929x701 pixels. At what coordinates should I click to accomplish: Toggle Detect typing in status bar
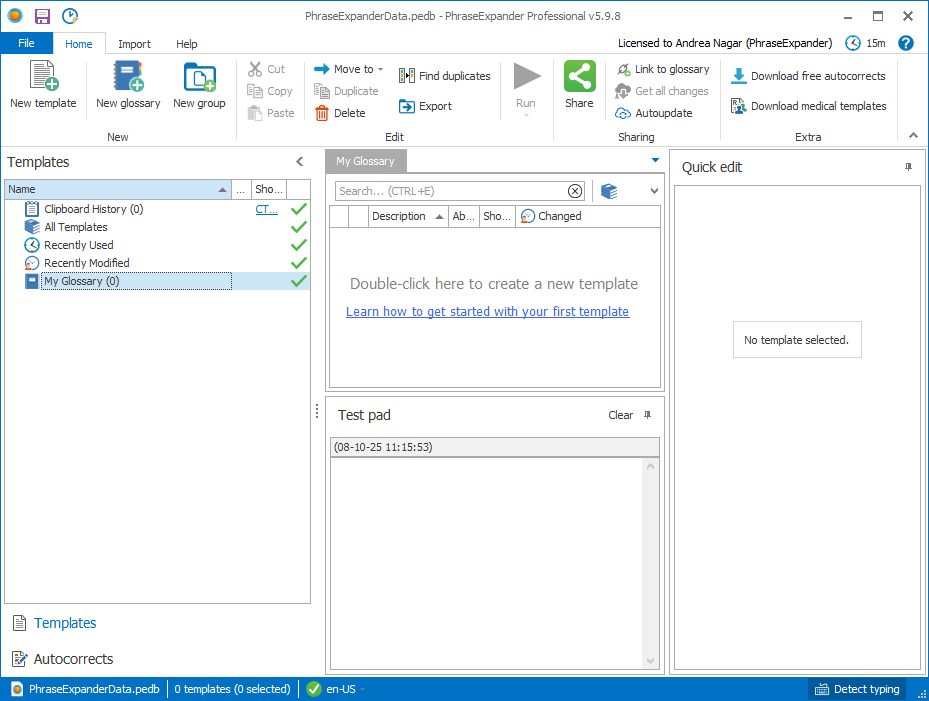(x=857, y=689)
